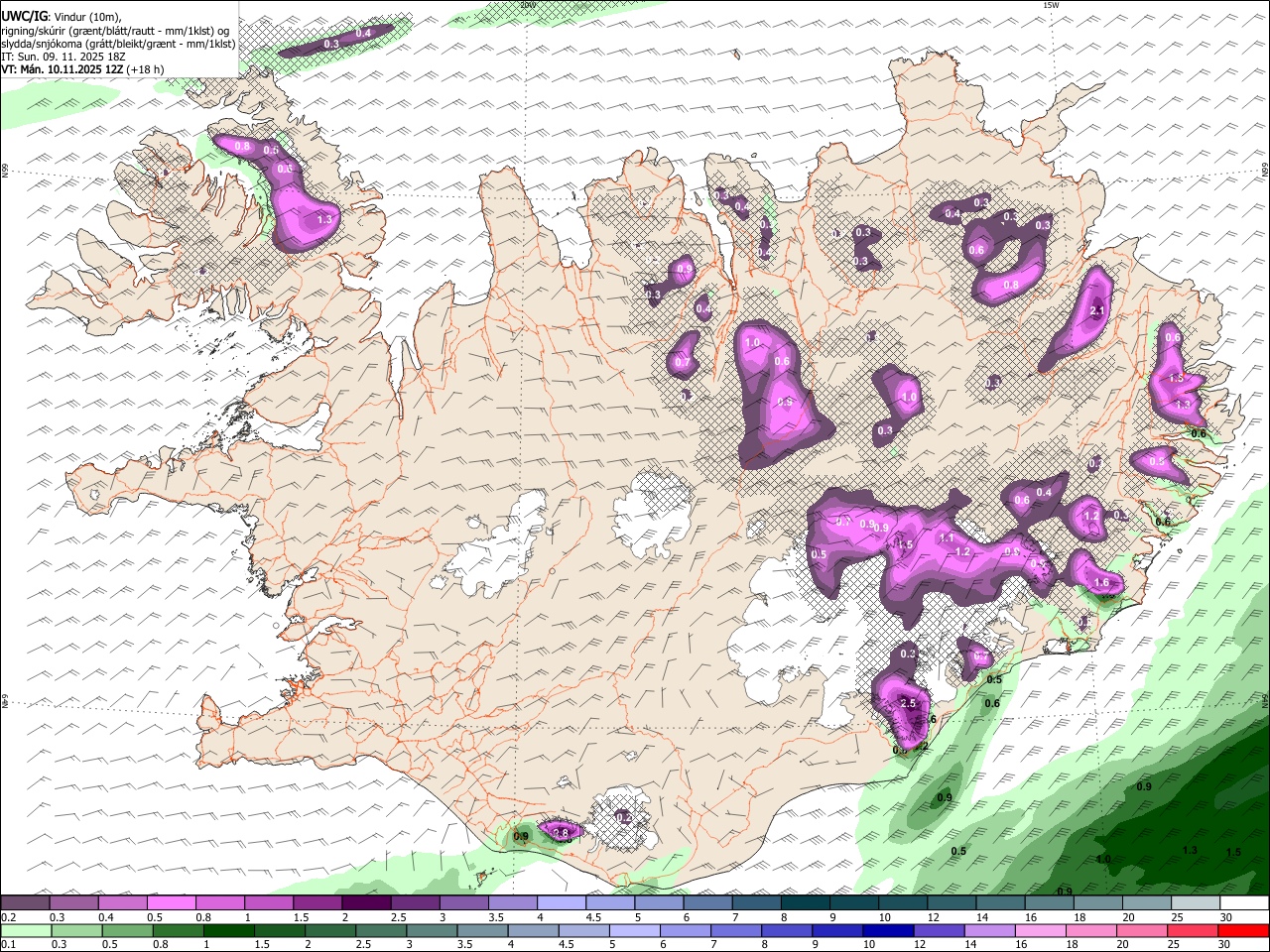Image resolution: width=1270 pixels, height=952 pixels.
Task: Click the '15W' longitude label at the top
Action: [1052, 5]
